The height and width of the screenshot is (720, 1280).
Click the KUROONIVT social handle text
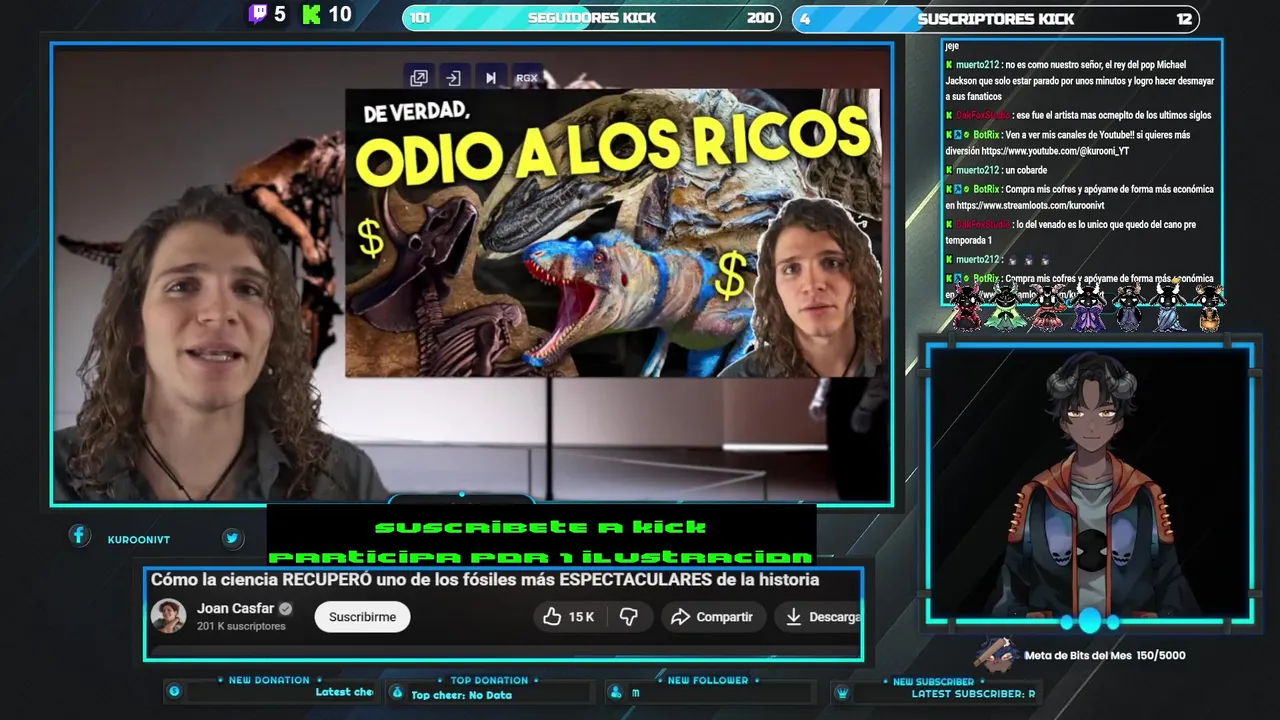click(139, 540)
